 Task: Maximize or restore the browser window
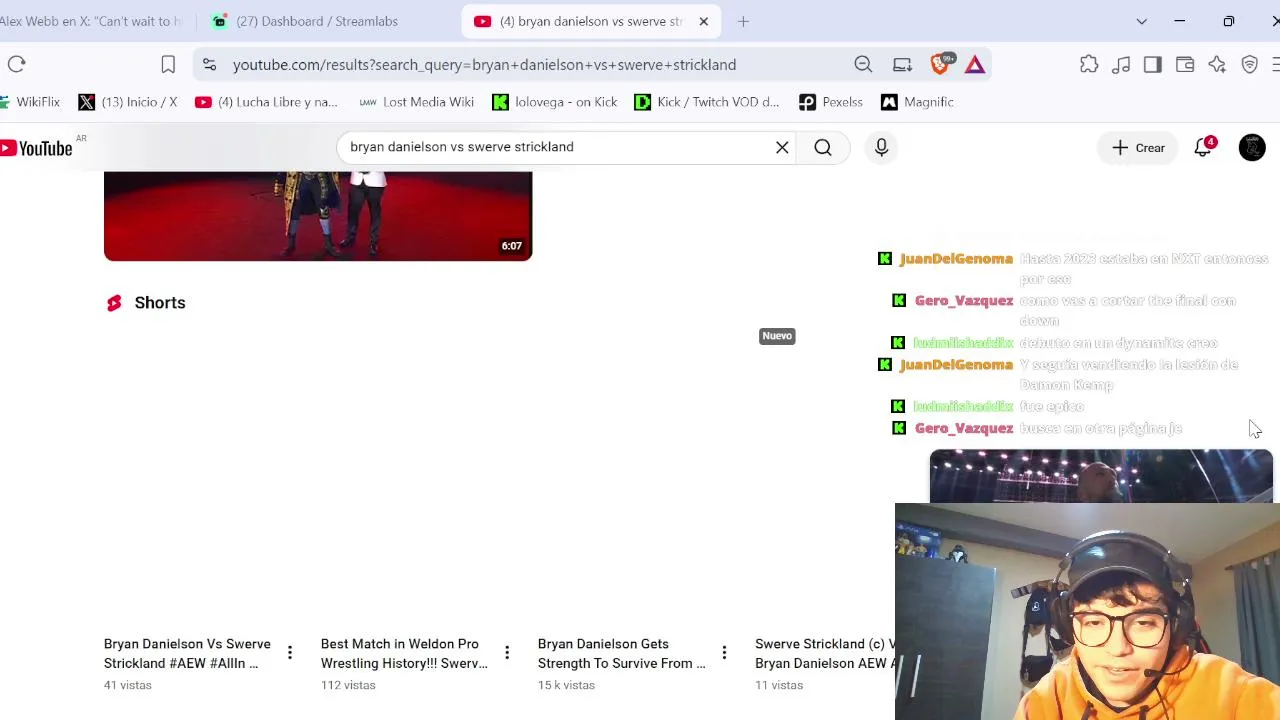(1228, 21)
